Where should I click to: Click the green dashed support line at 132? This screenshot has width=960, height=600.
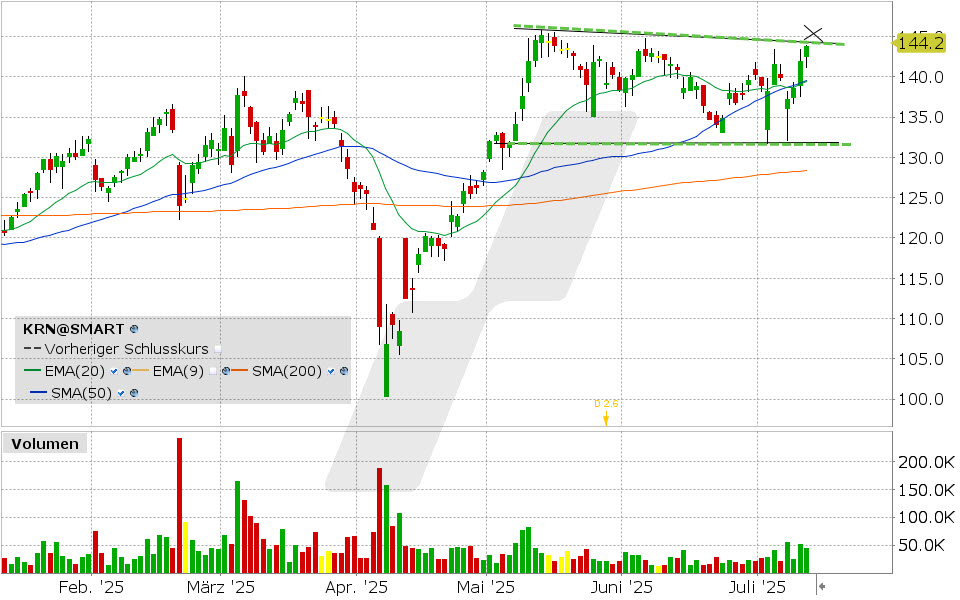pyautogui.click(x=680, y=144)
